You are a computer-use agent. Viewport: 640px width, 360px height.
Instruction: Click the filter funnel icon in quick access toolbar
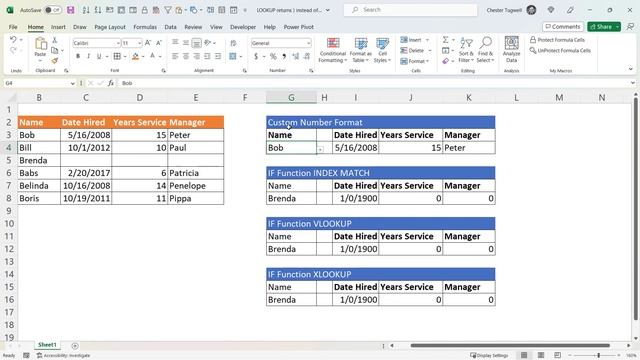tap(168, 10)
